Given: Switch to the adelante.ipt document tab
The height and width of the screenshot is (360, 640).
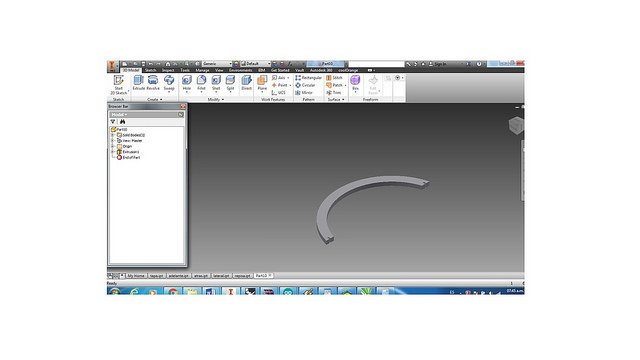Looking at the screenshot, I should [178, 276].
